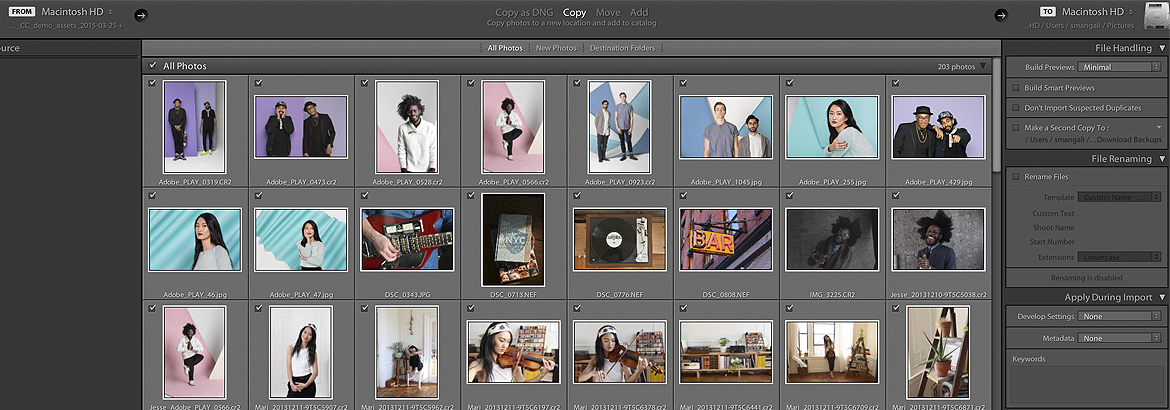
Task: Click the source selection arrow icon
Action: [x=140, y=15]
